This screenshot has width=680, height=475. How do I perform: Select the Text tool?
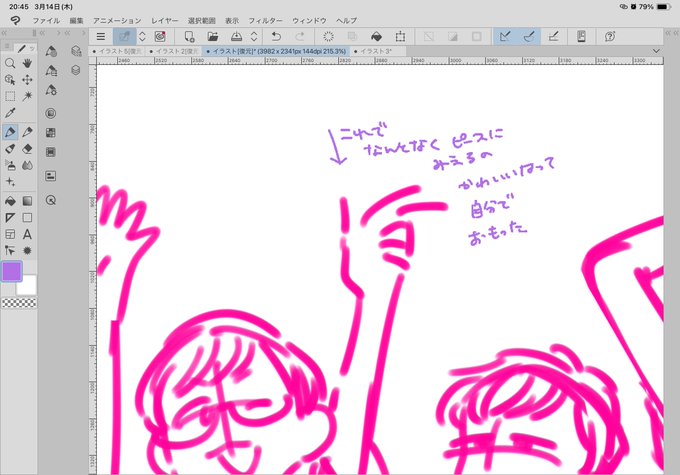click(x=27, y=234)
